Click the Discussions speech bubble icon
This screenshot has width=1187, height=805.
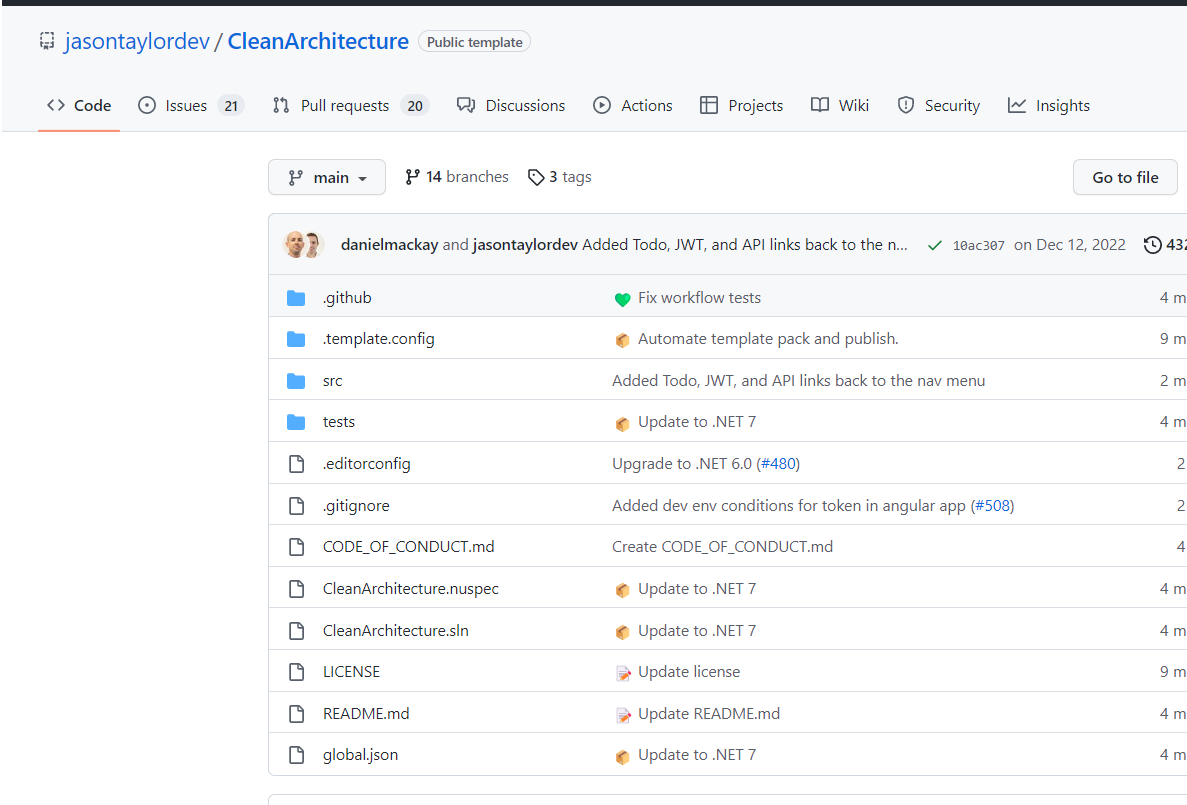click(x=466, y=105)
